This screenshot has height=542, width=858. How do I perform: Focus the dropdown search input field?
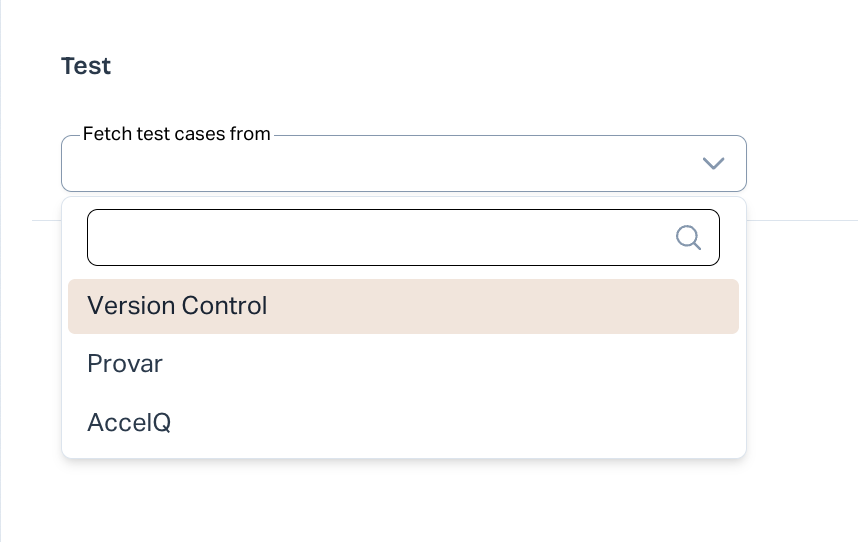[380, 237]
